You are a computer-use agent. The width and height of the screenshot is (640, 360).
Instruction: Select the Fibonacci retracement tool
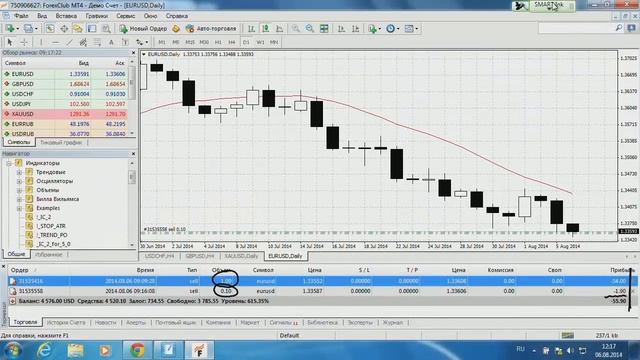(97, 42)
